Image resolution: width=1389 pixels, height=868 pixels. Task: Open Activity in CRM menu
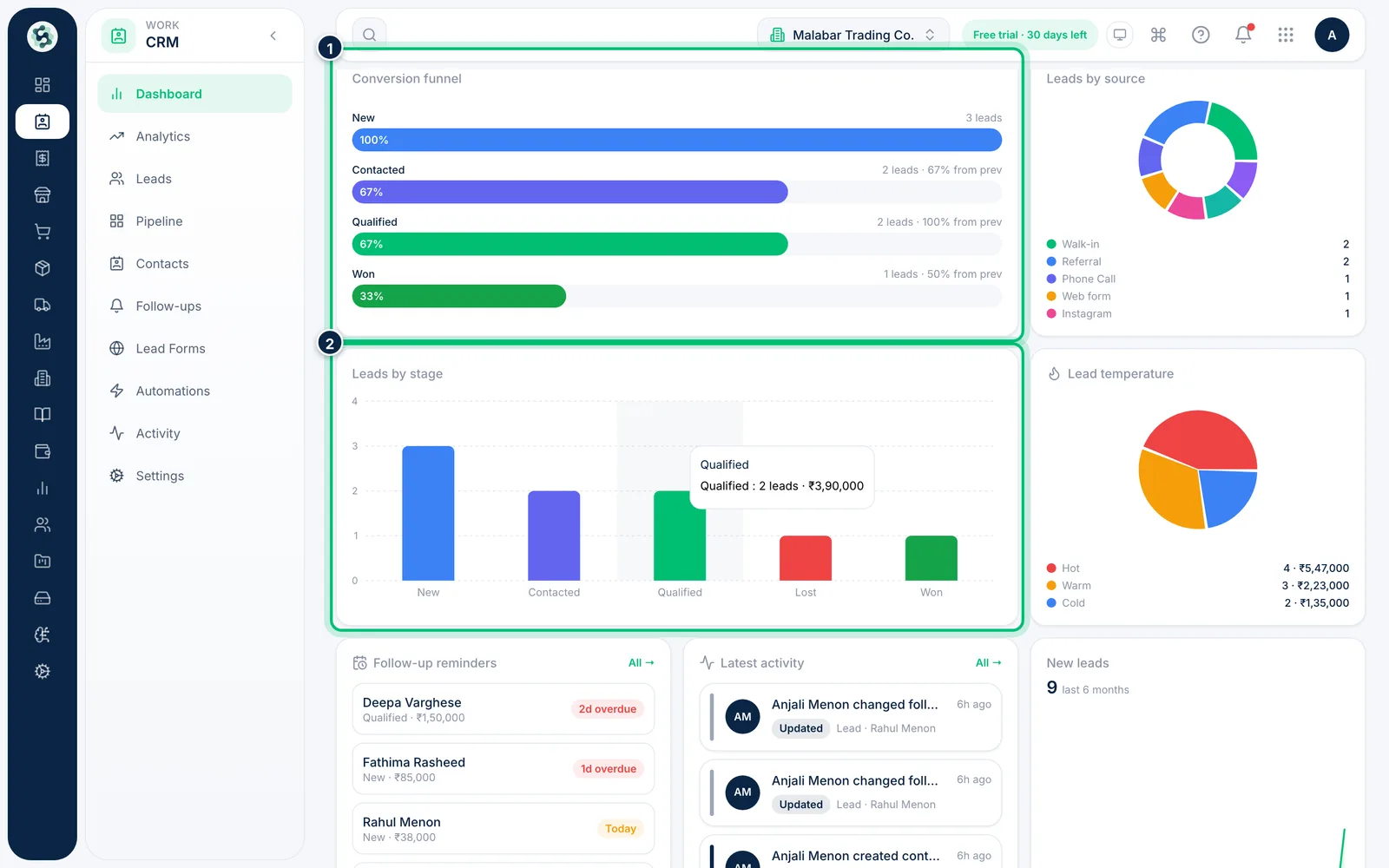tap(194, 434)
